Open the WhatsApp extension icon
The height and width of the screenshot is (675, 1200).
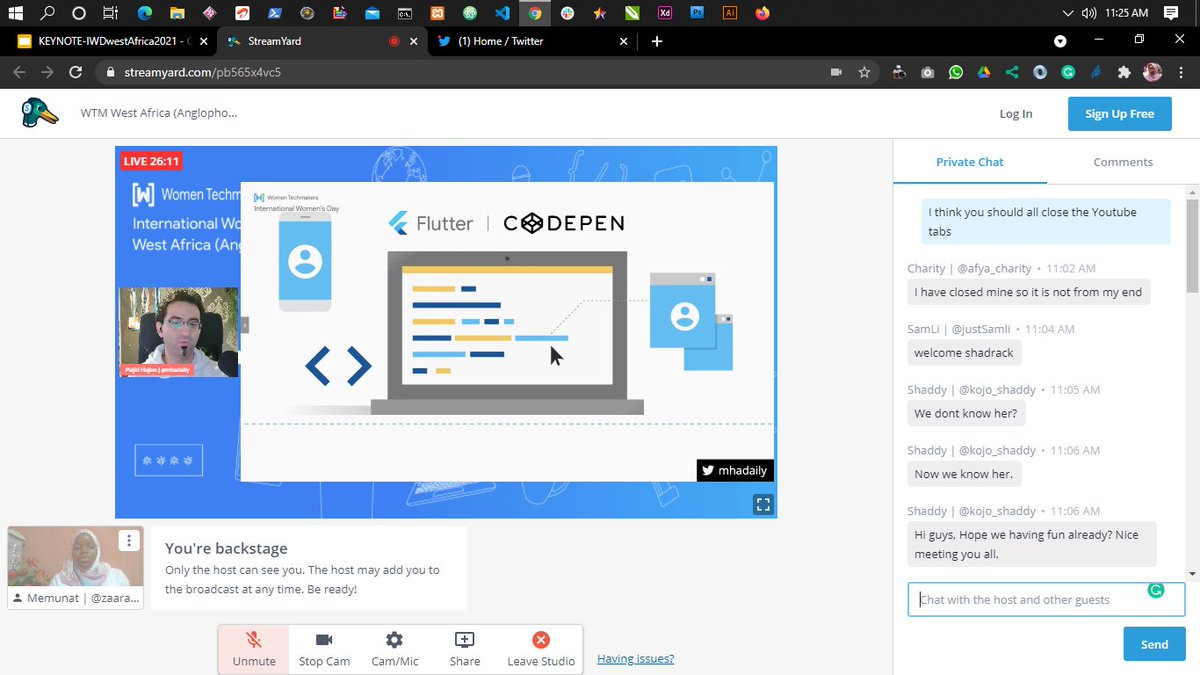pos(956,73)
